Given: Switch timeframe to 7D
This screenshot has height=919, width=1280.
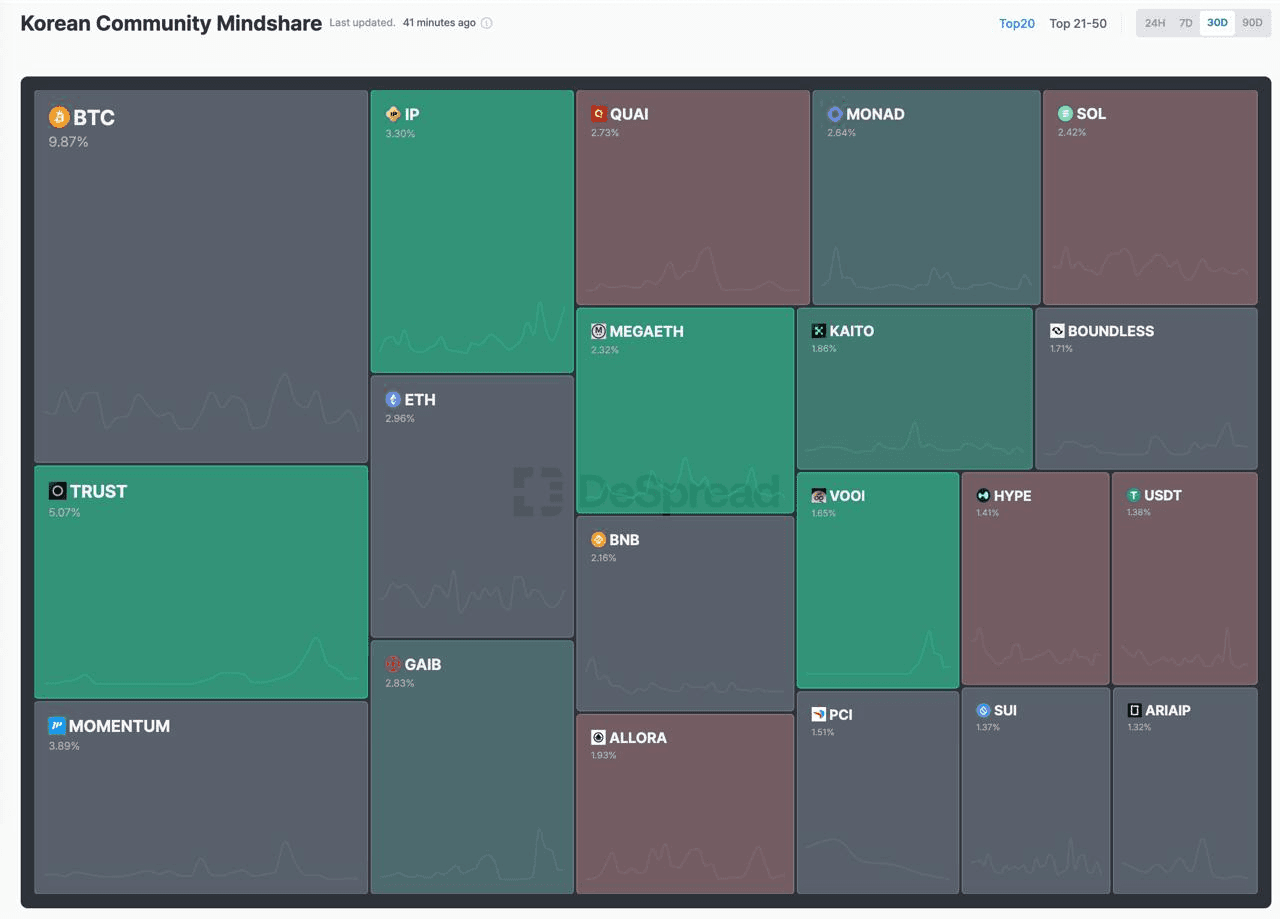Looking at the screenshot, I should click(1186, 23).
